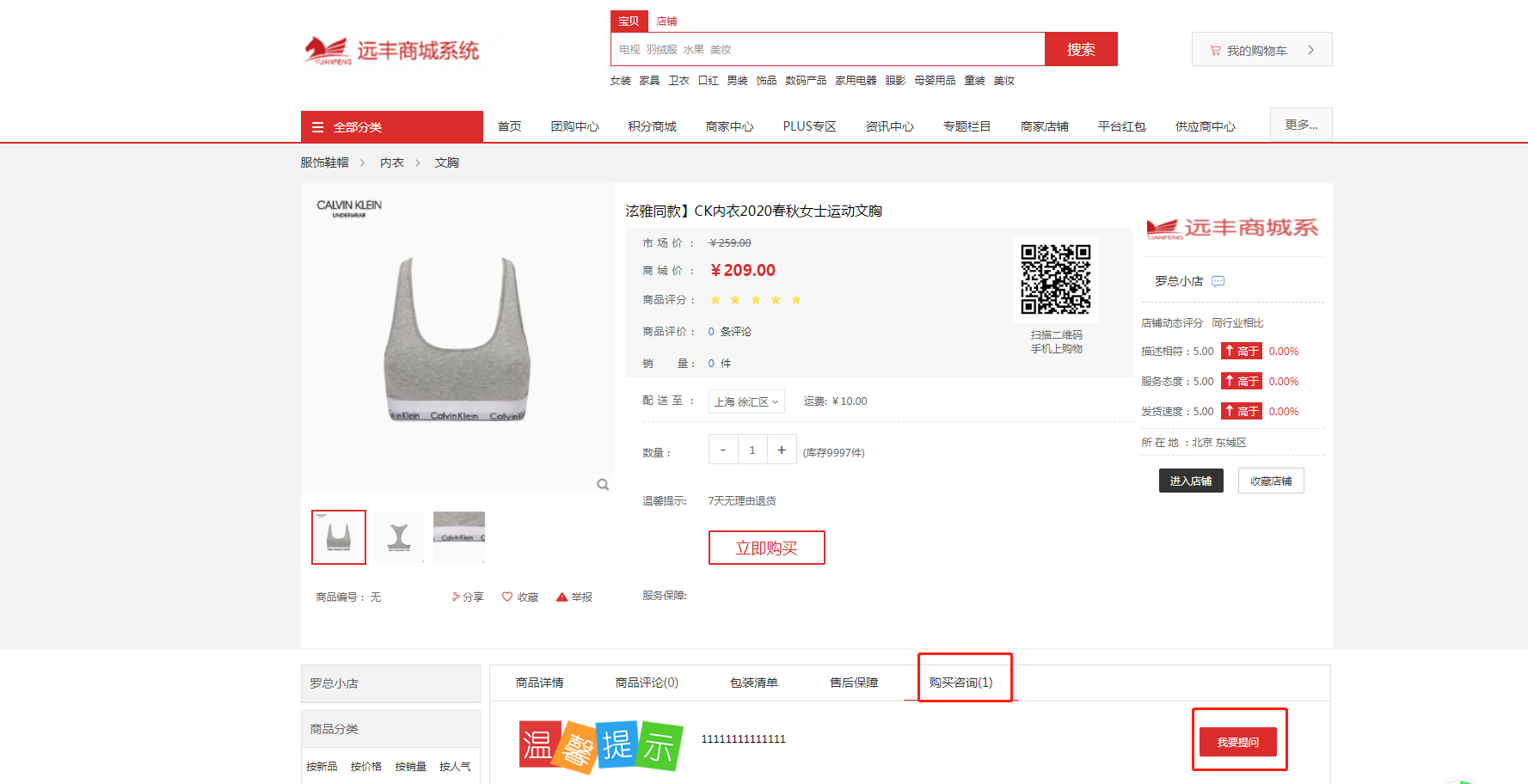1528x784 pixels.
Task: Click the QR code image
Action: pos(1055,279)
